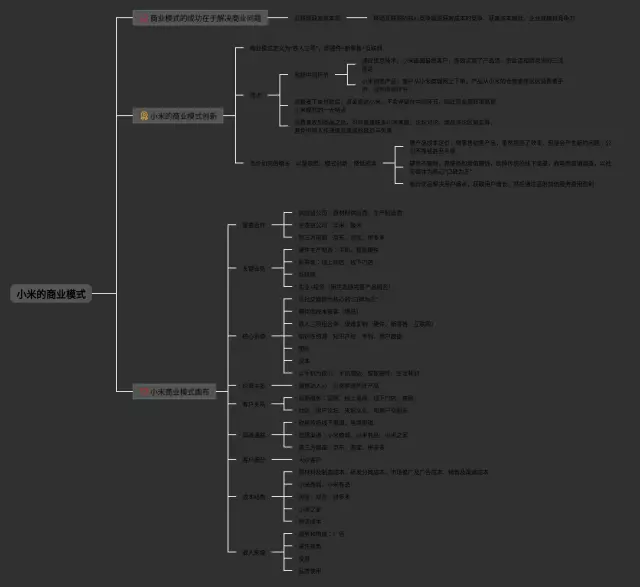
Task: Click the pink icon on 商业模式的成功在于解决商业问题
Action: pos(144,18)
